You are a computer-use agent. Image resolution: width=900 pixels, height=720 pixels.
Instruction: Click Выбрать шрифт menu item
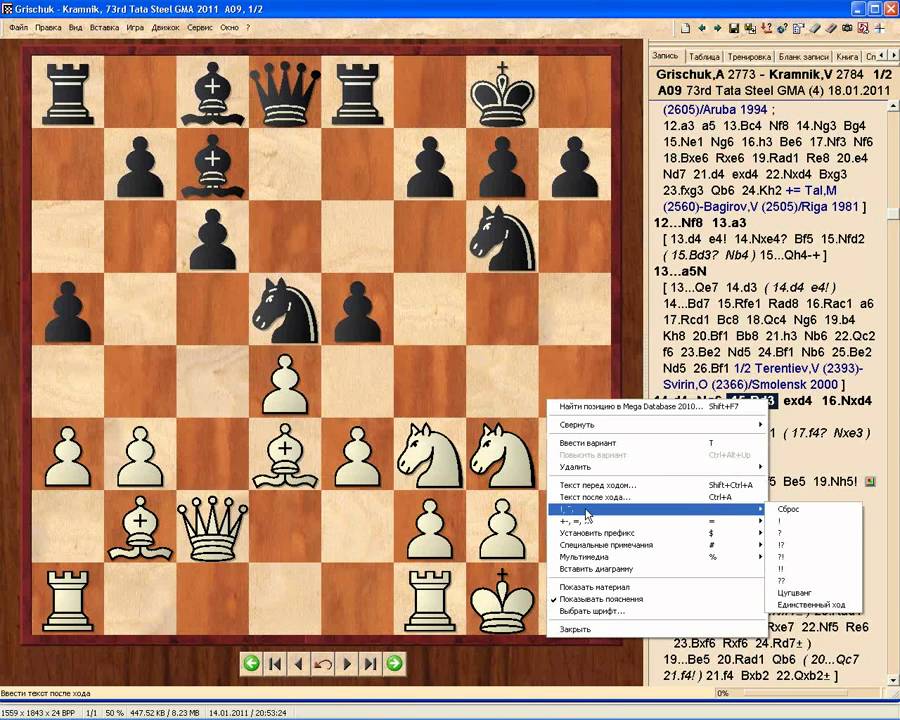(x=657, y=611)
